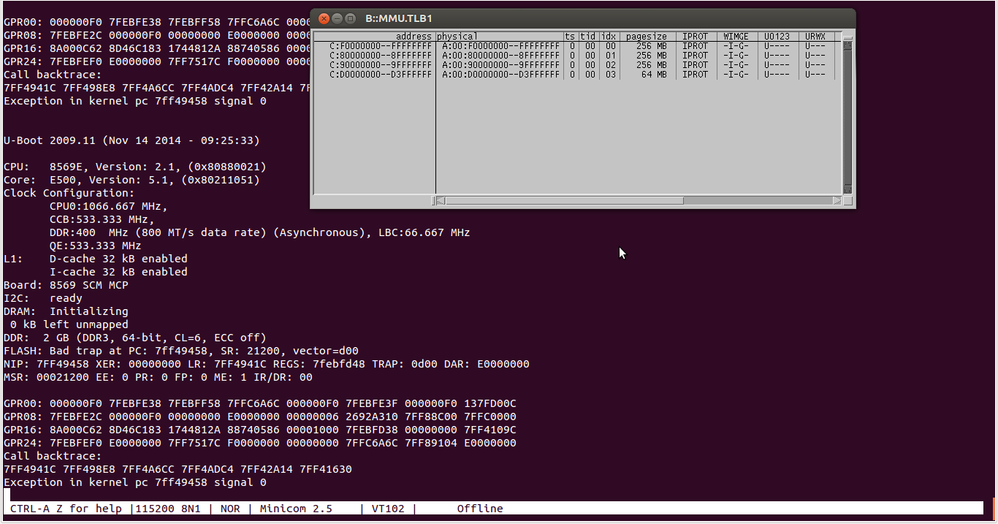Image resolution: width=998 pixels, height=524 pixels.
Task: Click the 'Offline' status in Minicom bar
Action: 480,508
